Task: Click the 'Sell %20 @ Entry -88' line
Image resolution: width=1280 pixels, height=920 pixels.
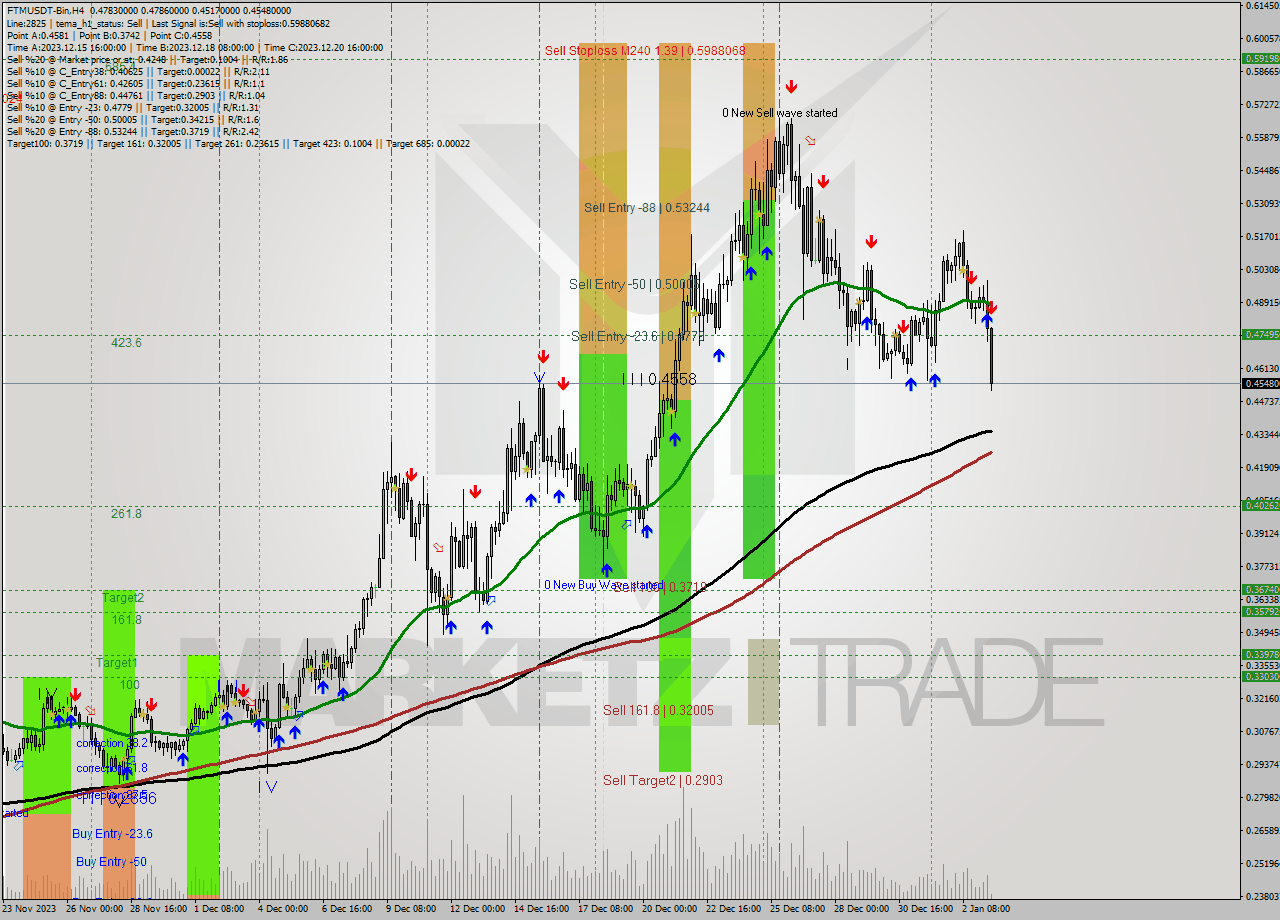Action: (133, 131)
